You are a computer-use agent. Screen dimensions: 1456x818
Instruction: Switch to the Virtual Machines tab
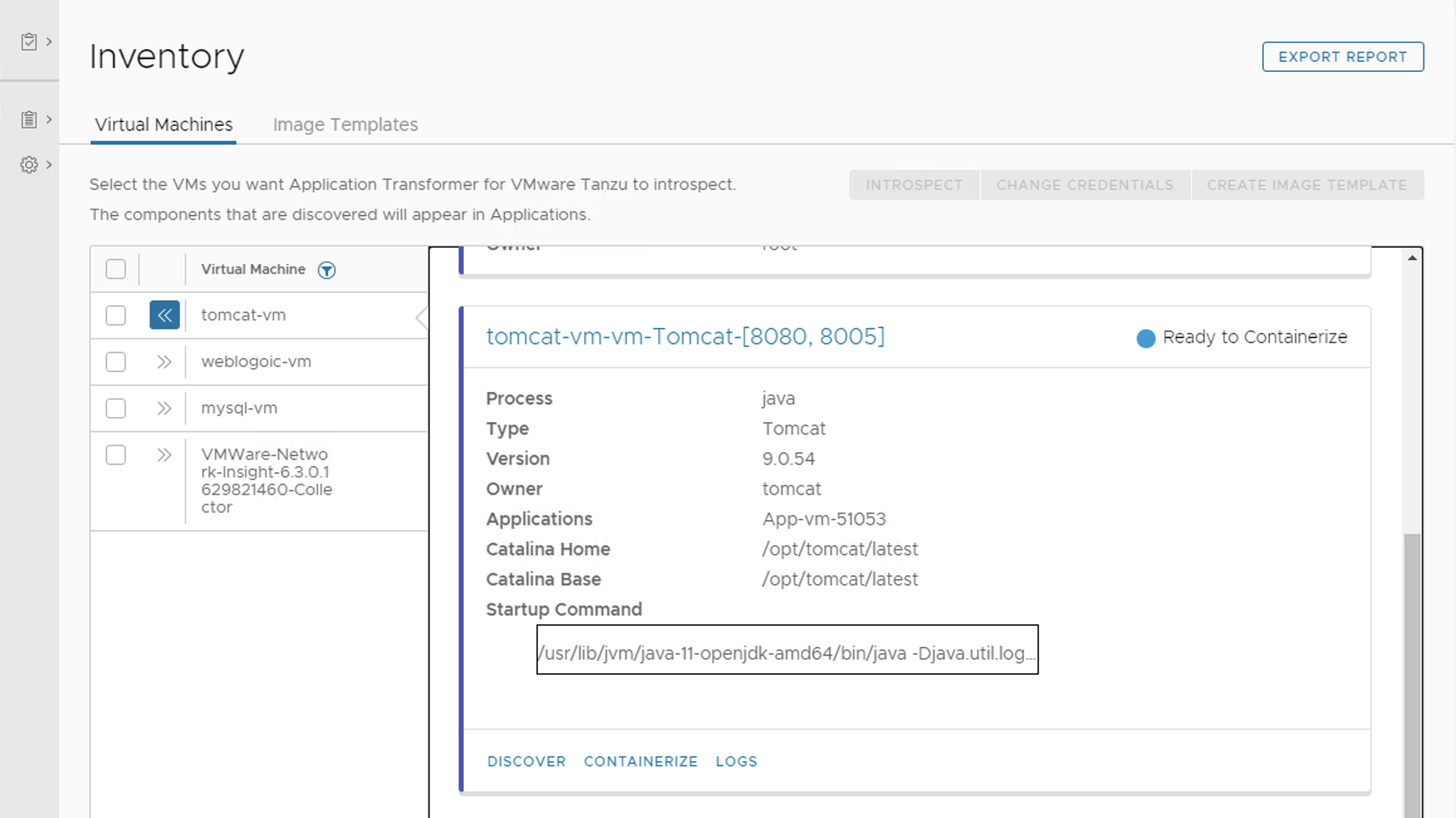(163, 124)
